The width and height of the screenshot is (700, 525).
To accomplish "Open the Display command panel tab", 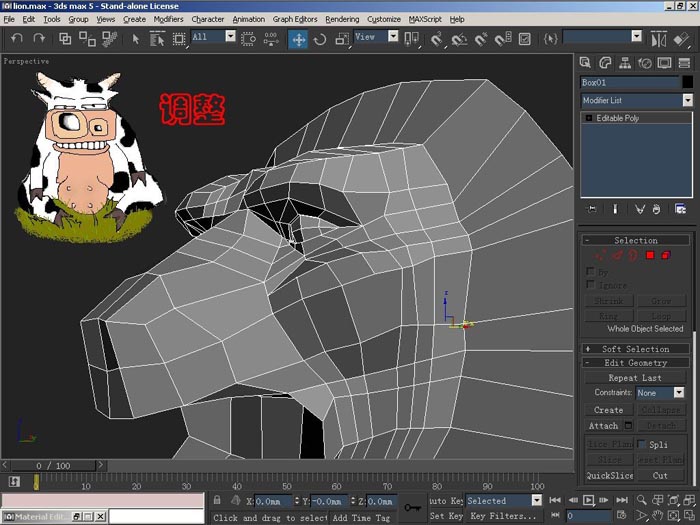I will [664, 63].
